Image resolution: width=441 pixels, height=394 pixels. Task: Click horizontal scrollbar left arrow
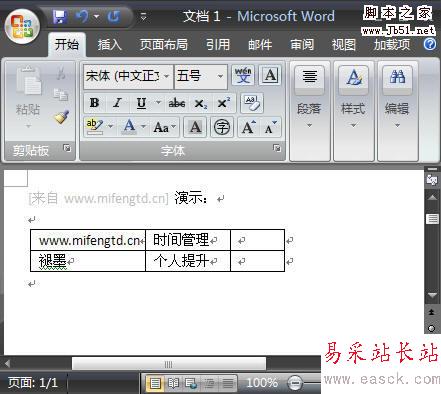pos(7,363)
